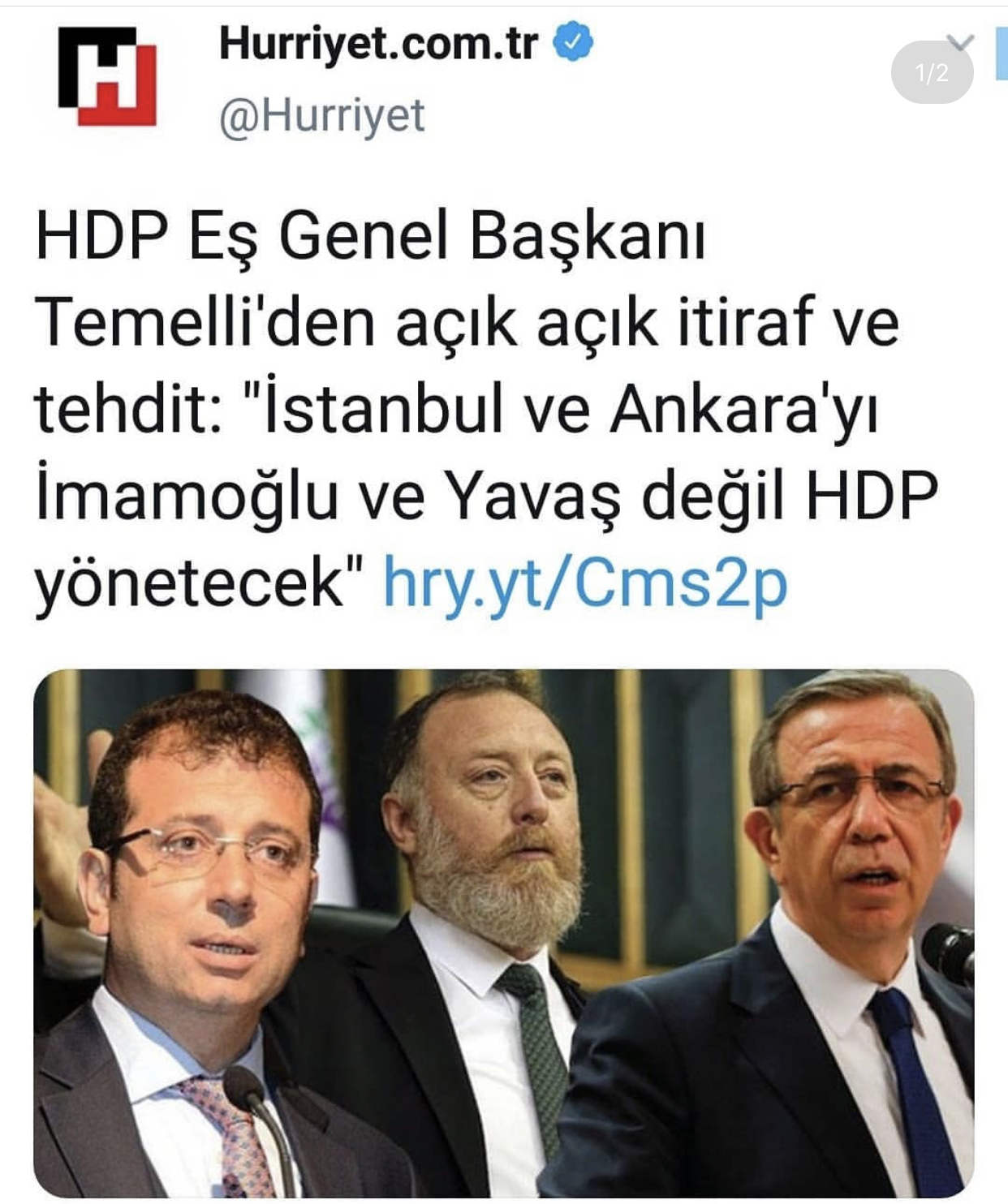
Task: Open the @Hurriyet handle
Action: [322, 116]
